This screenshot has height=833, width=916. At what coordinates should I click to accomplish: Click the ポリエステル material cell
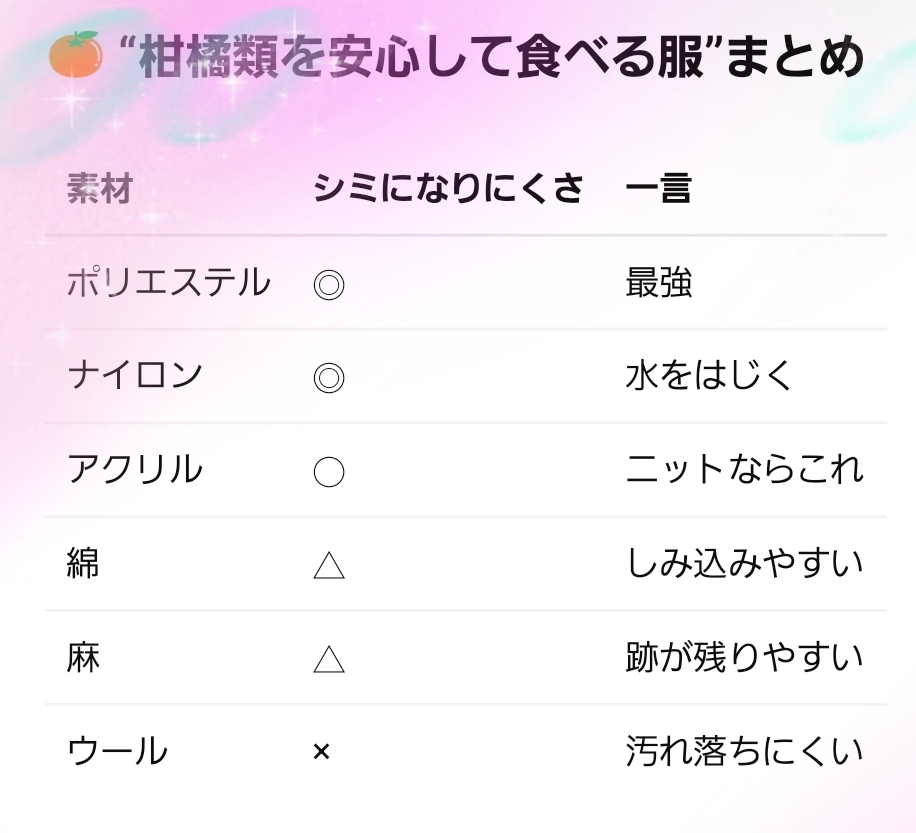point(168,283)
